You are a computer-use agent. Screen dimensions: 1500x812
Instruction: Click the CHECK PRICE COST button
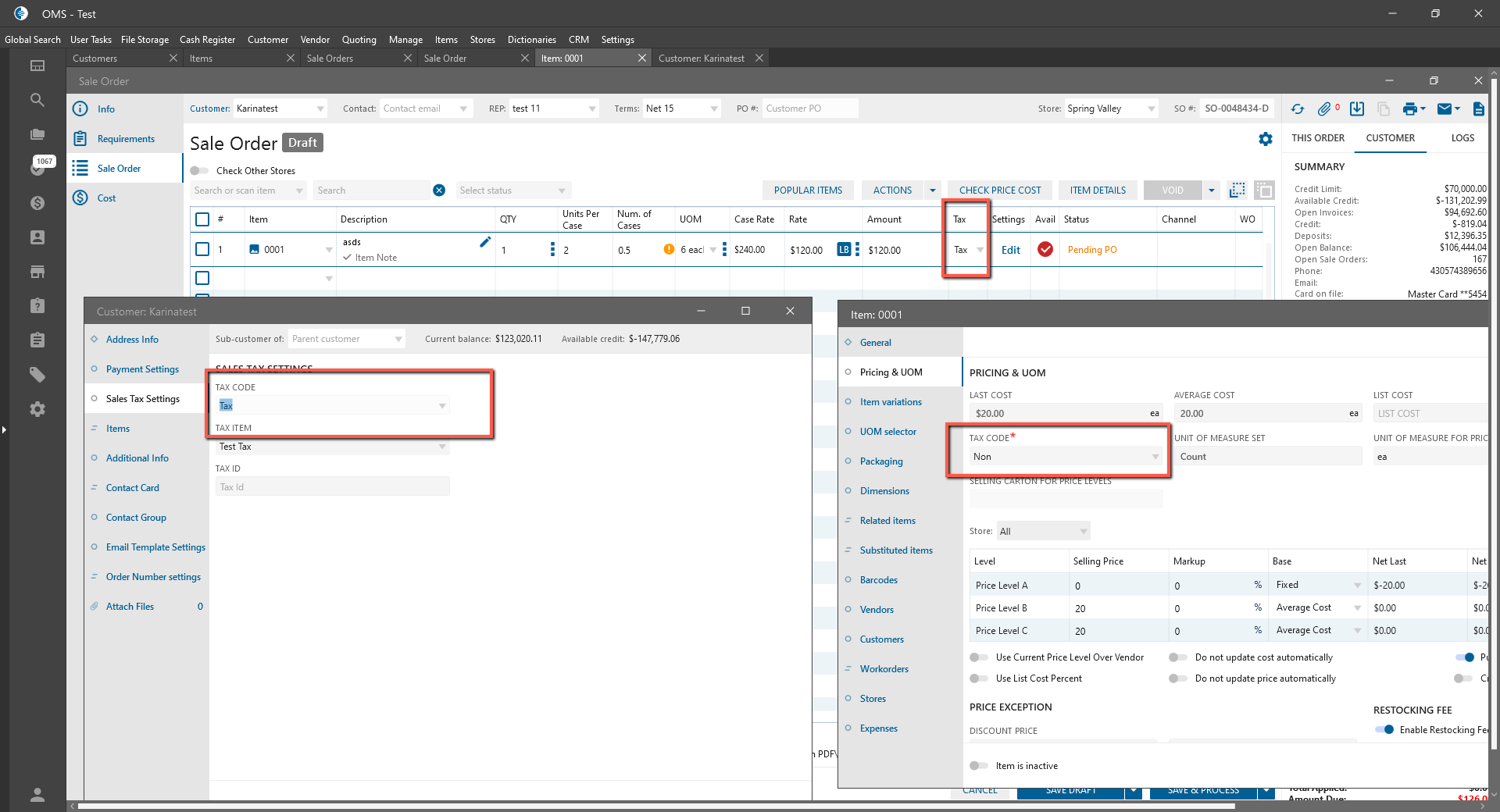[1000, 191]
